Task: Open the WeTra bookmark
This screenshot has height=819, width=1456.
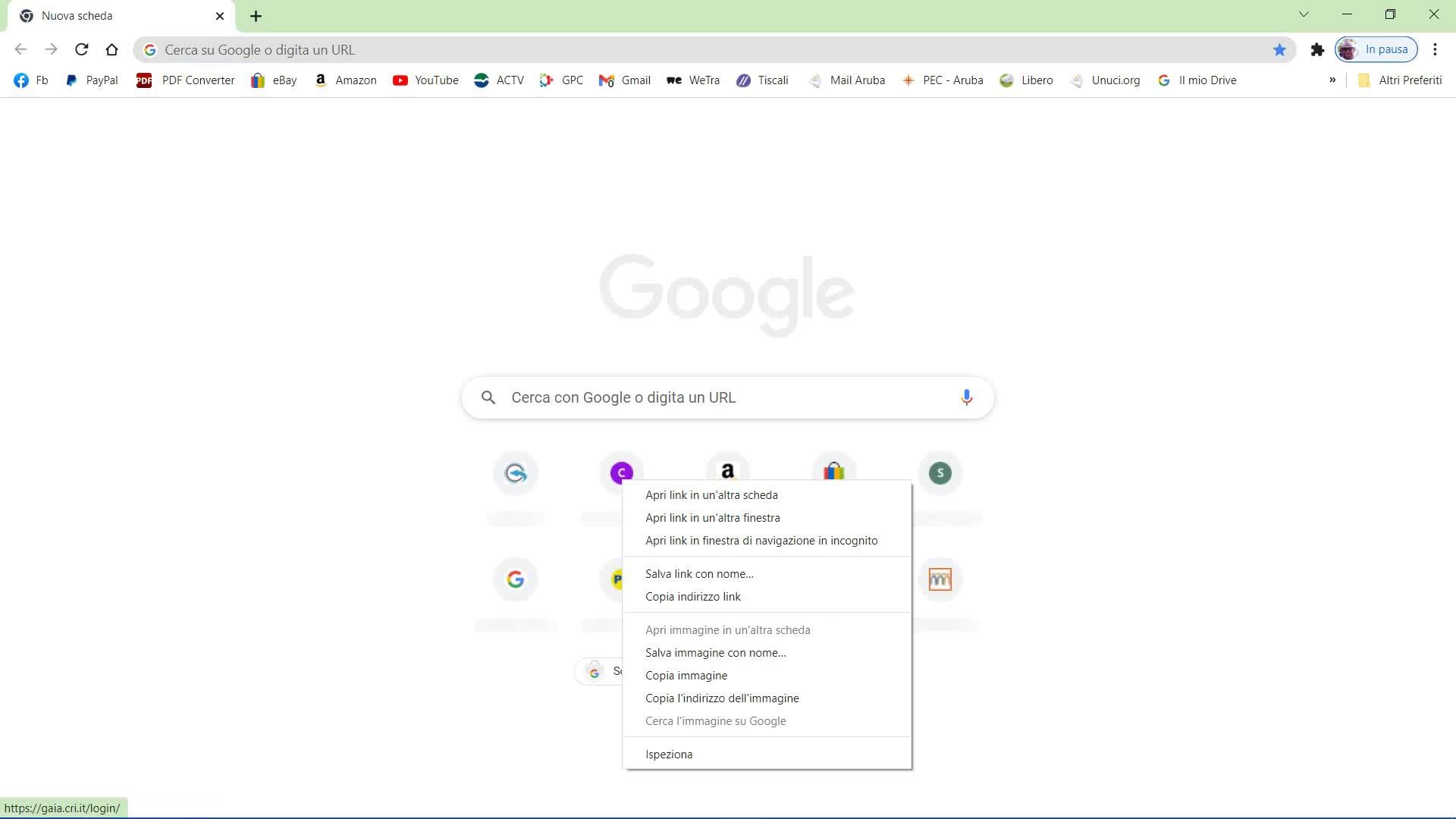Action: (x=693, y=80)
